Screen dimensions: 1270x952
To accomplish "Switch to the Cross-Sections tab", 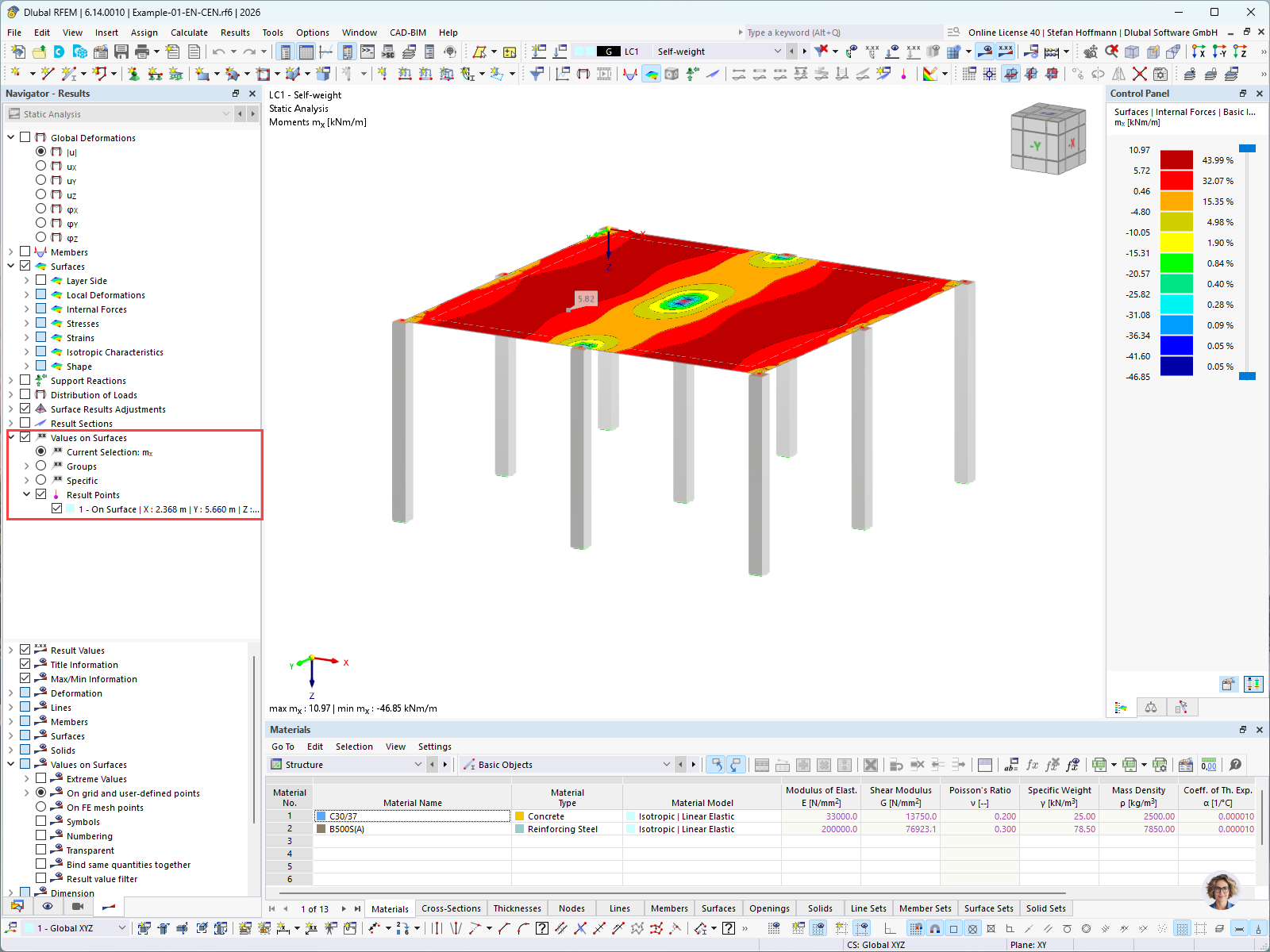I will [x=451, y=908].
